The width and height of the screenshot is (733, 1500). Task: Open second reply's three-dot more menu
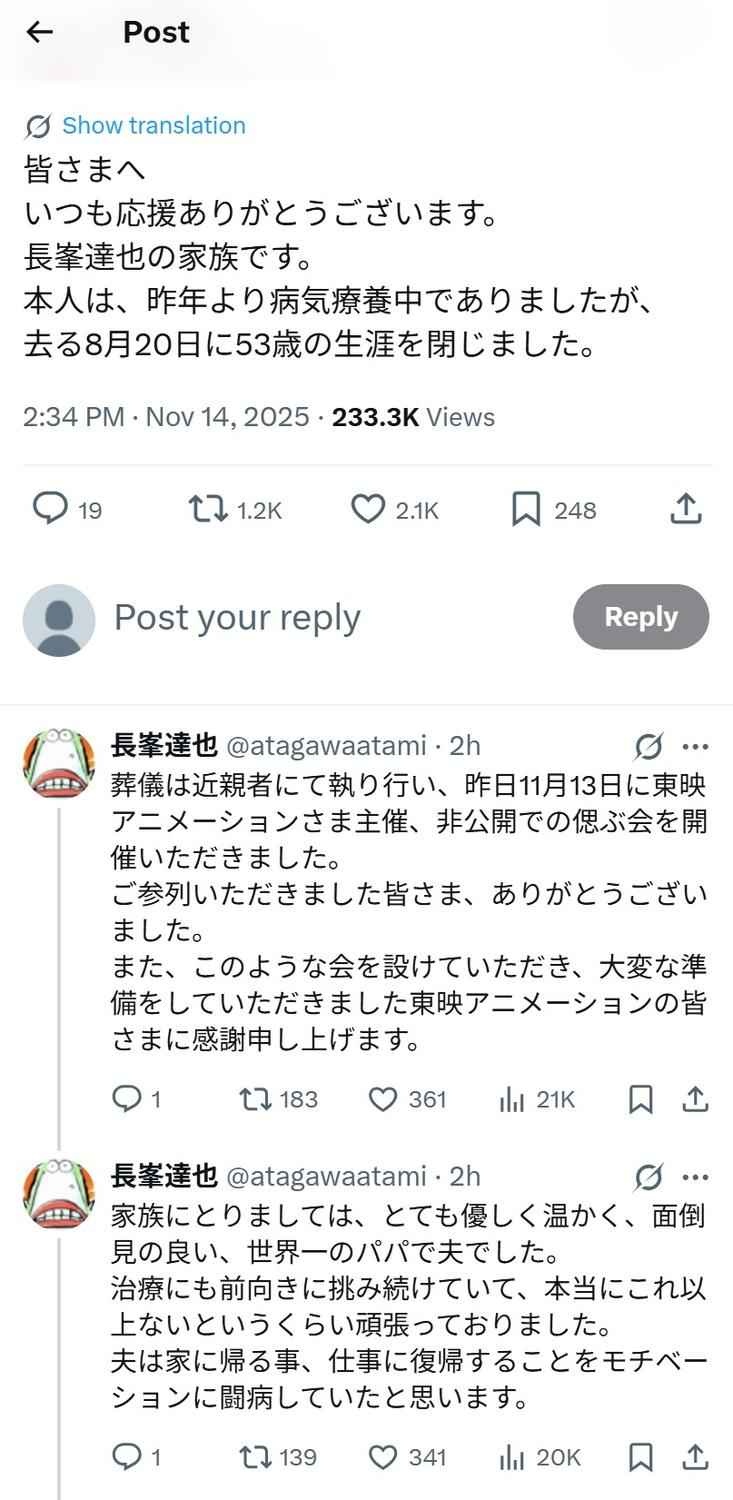point(695,1176)
